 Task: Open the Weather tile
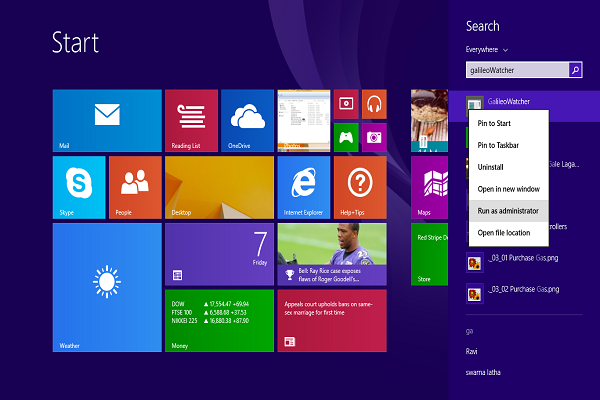(107, 287)
